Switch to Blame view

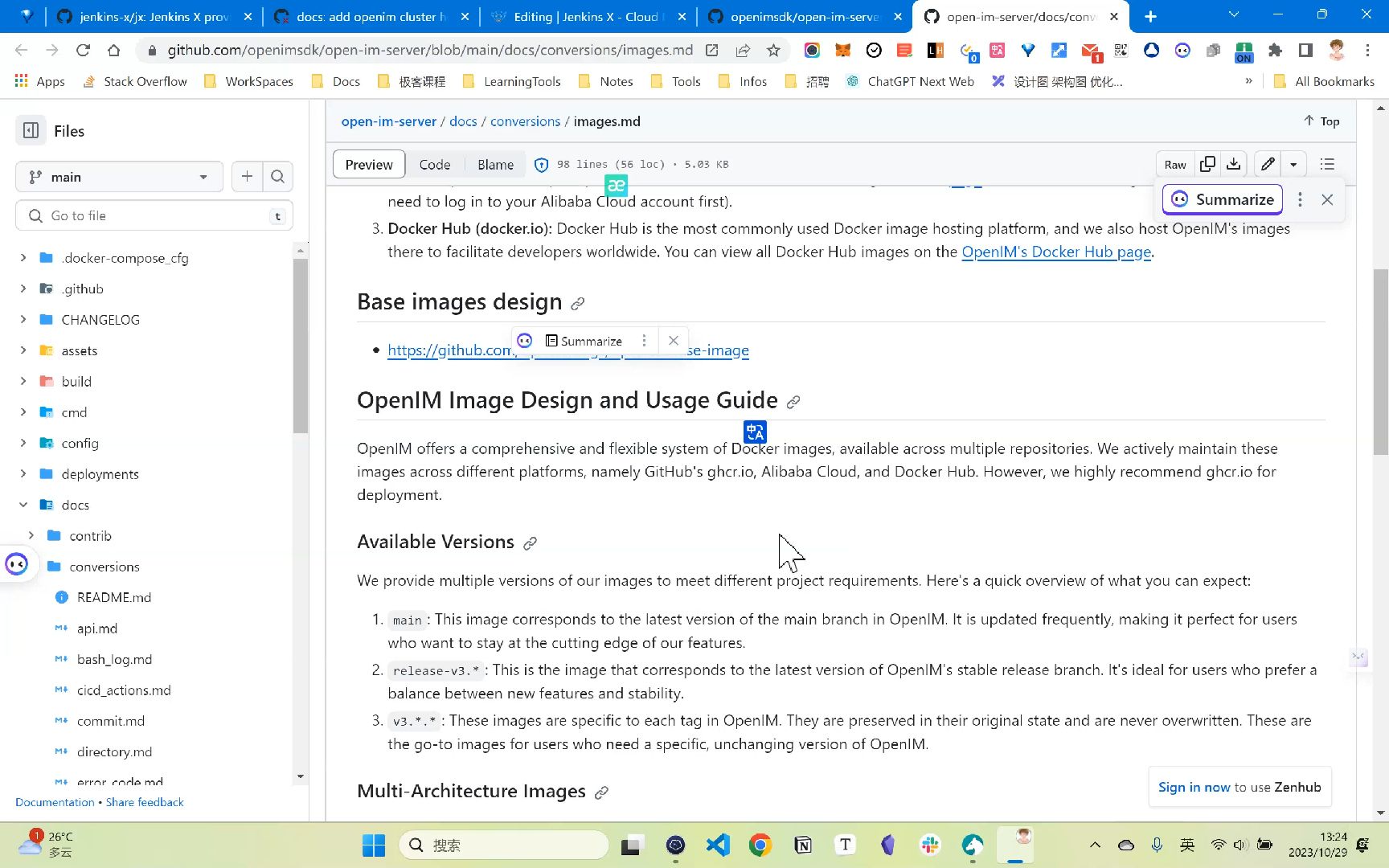pos(495,165)
